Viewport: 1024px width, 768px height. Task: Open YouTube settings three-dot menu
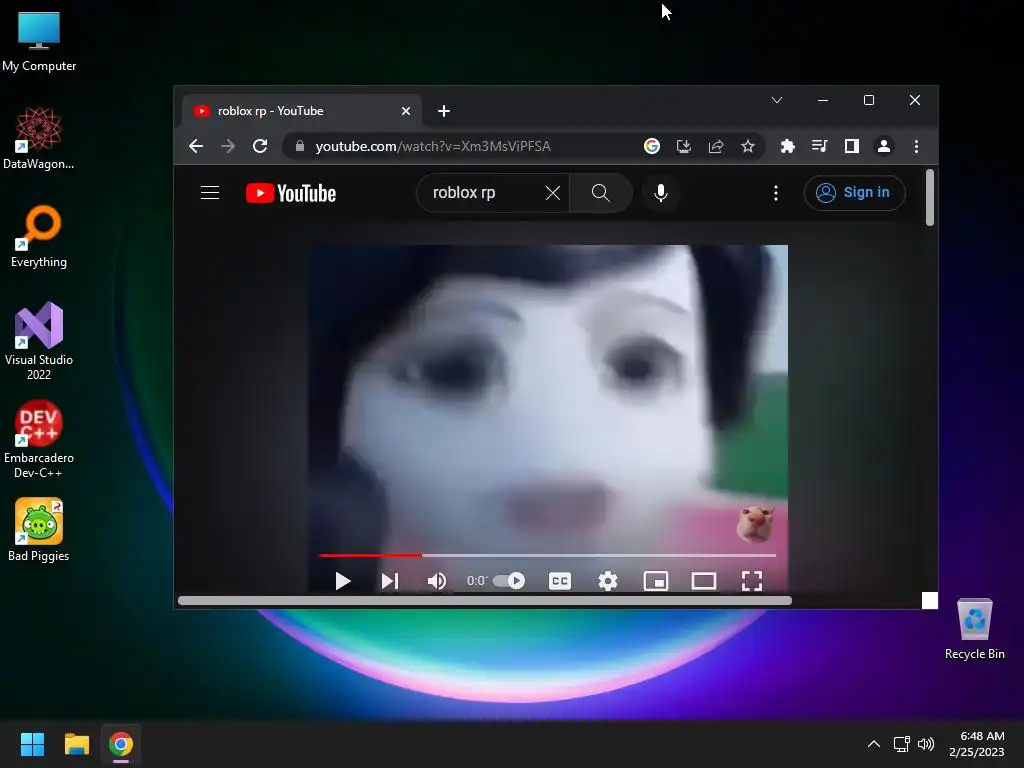pos(775,193)
